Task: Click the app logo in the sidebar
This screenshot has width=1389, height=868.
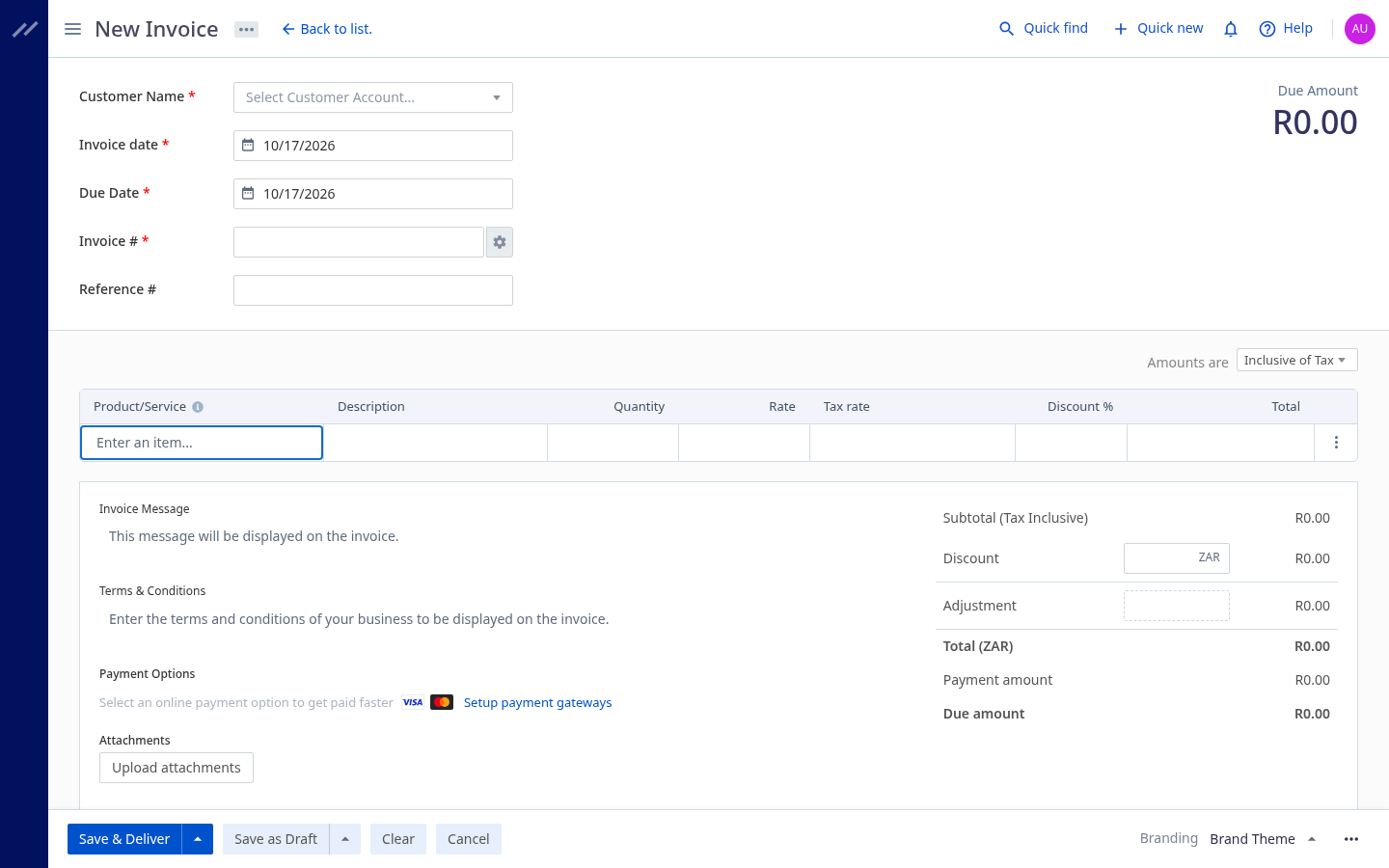Action: point(24,29)
